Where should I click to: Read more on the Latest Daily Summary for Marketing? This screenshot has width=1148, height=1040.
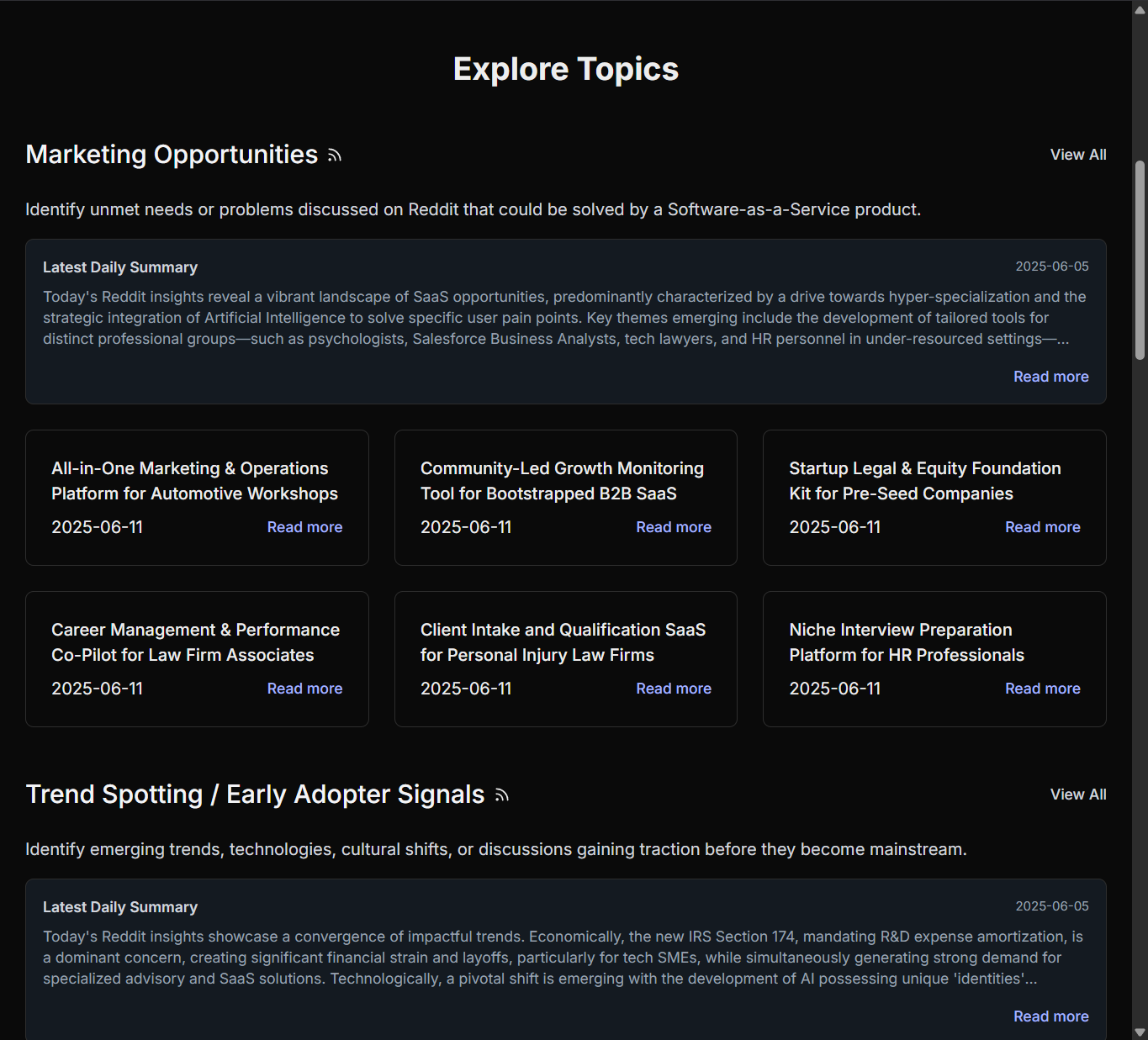click(x=1050, y=377)
